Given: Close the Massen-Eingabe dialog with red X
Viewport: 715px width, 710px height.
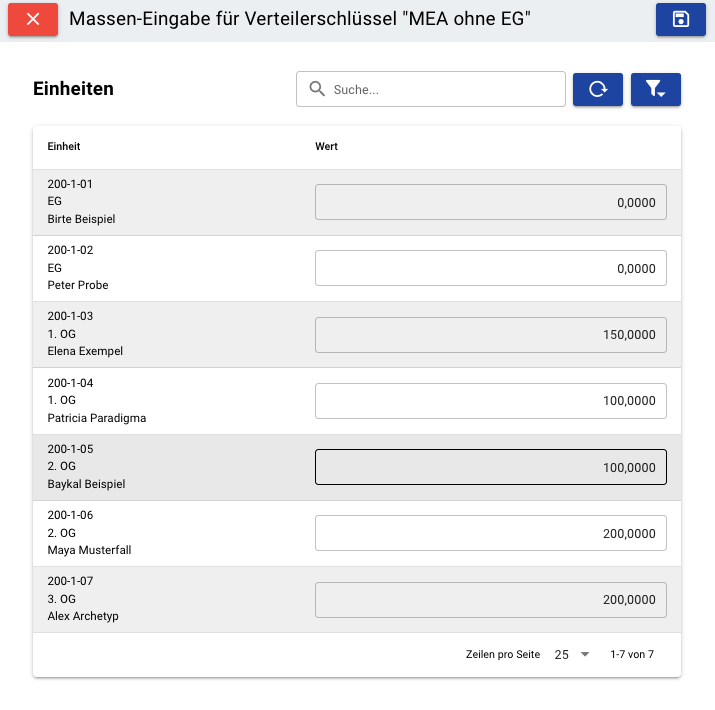Looking at the screenshot, I should pyautogui.click(x=33, y=19).
